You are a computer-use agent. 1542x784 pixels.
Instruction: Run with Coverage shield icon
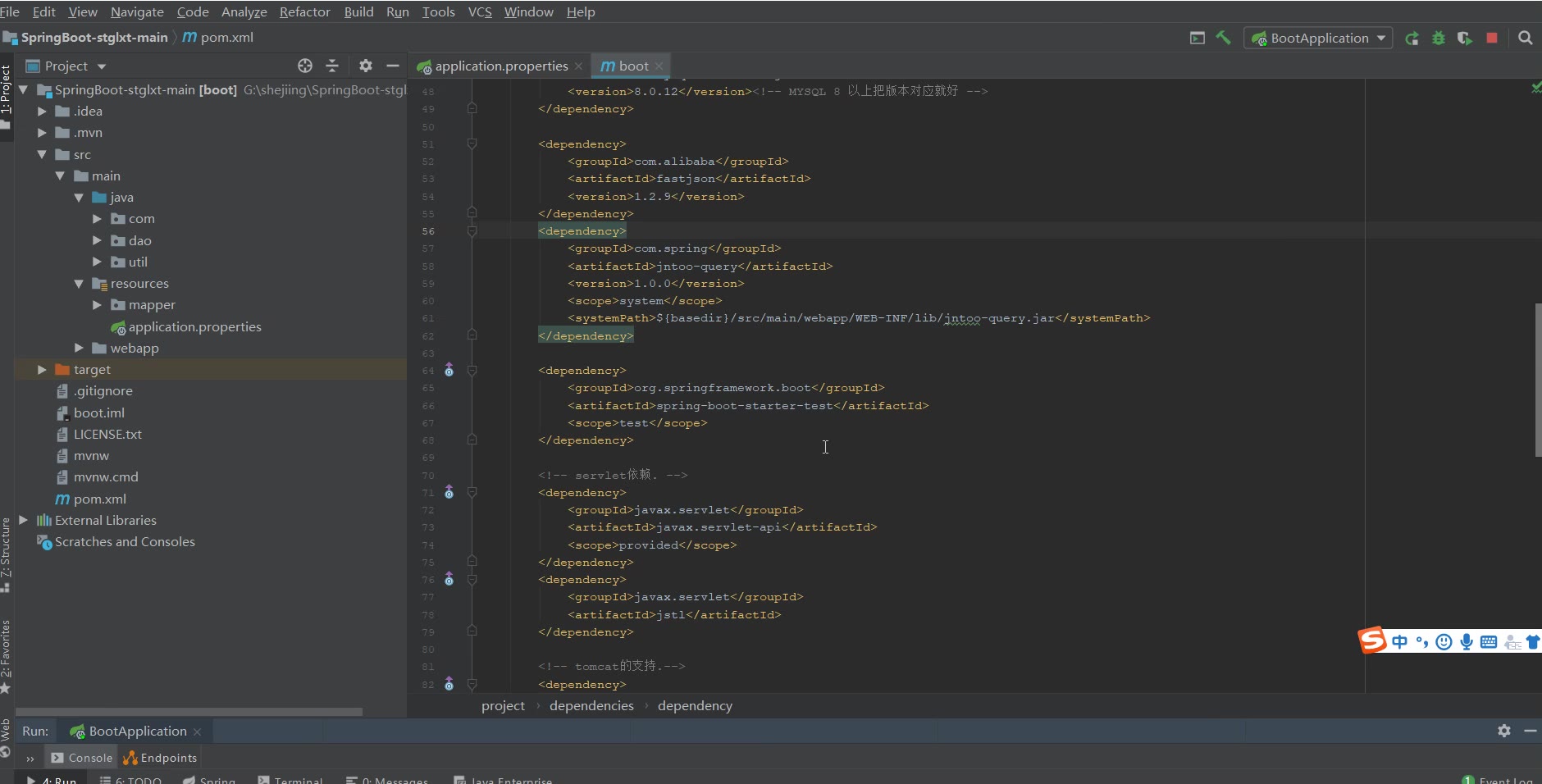pyautogui.click(x=1464, y=39)
